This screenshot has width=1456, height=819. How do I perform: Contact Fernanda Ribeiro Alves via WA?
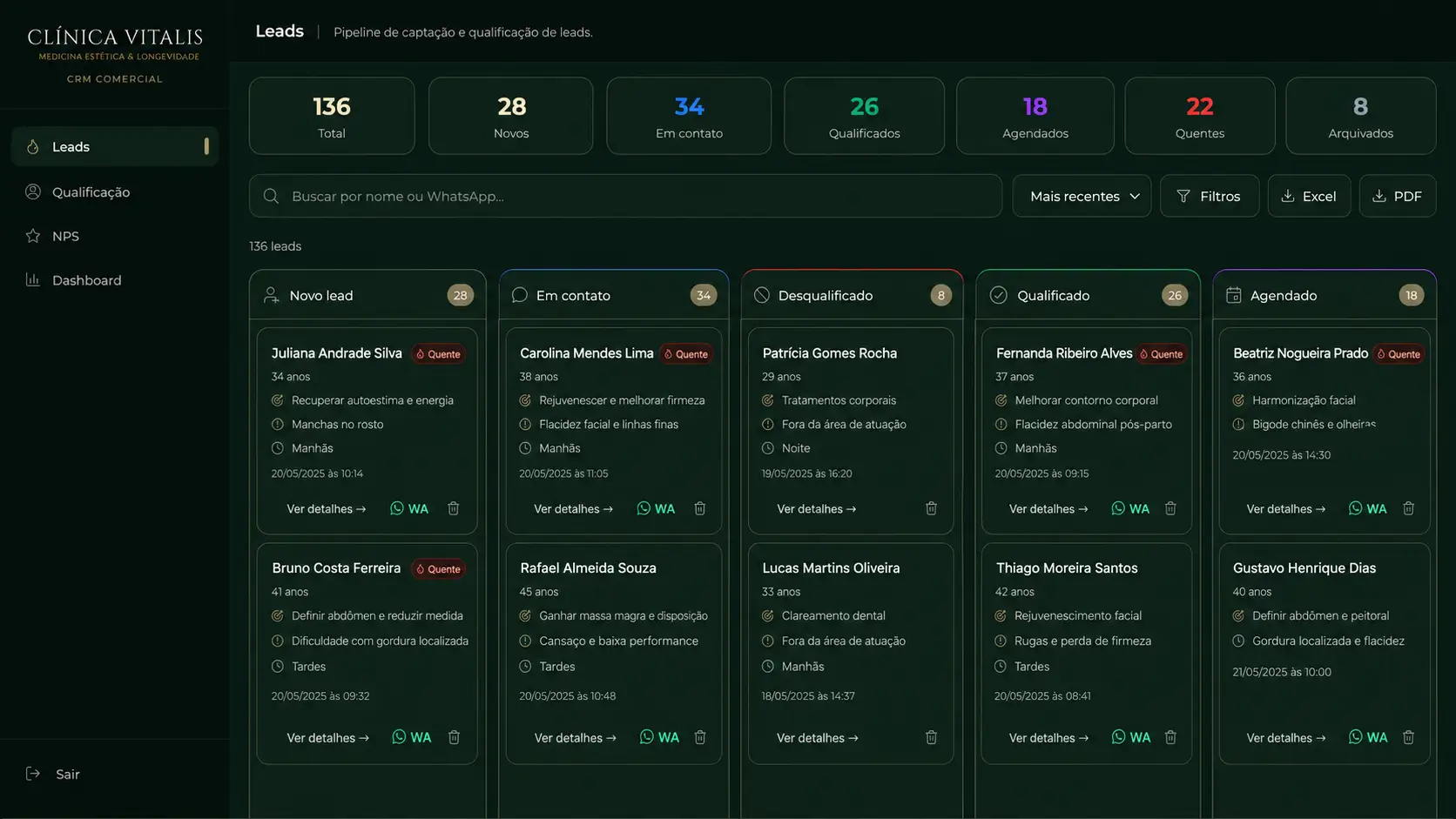pos(1130,508)
